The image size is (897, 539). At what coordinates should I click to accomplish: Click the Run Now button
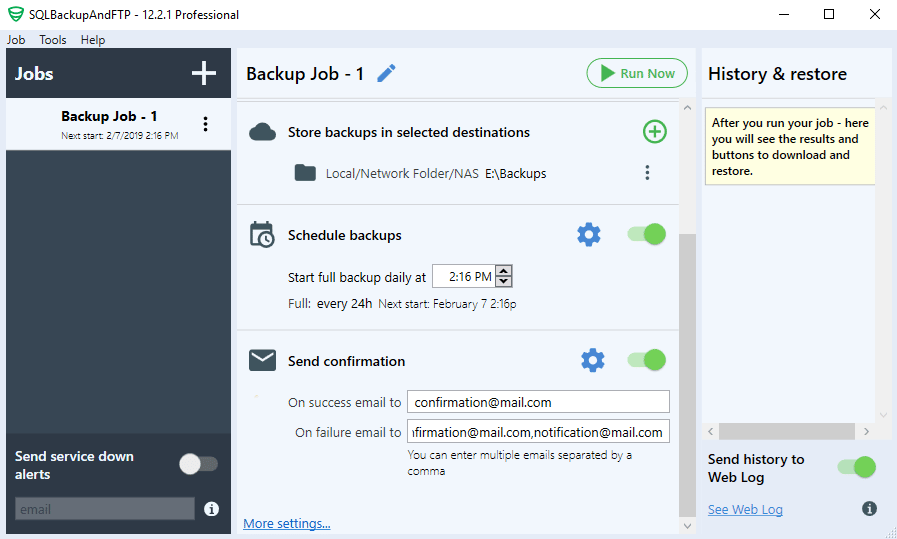pyautogui.click(x=637, y=73)
